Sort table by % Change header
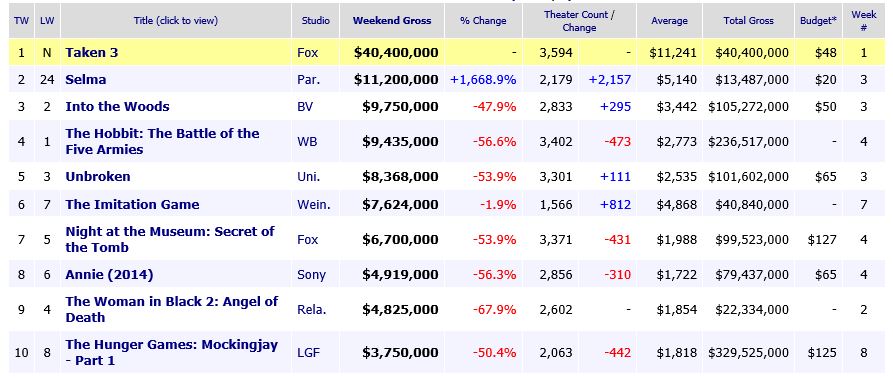 click(483, 20)
